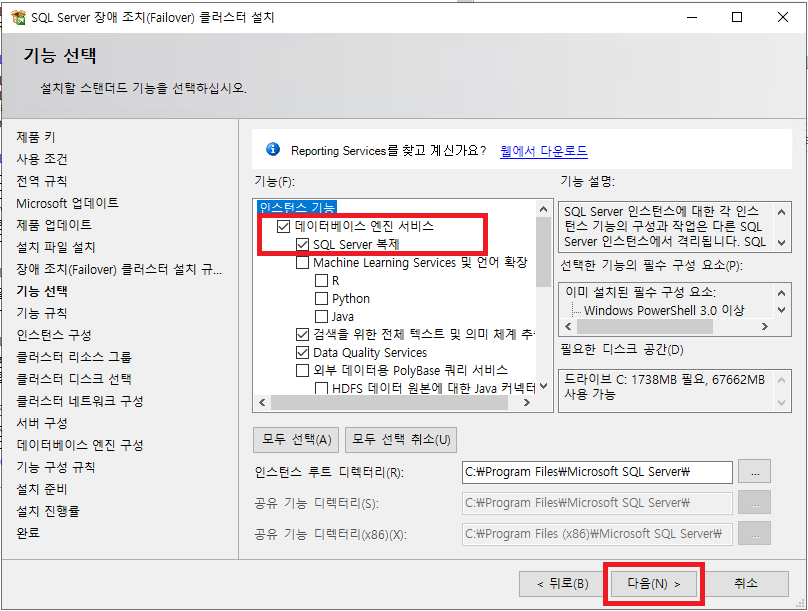Go to 전역 규칙 step
Viewport: 808px width, 611px height.
[x=42, y=181]
